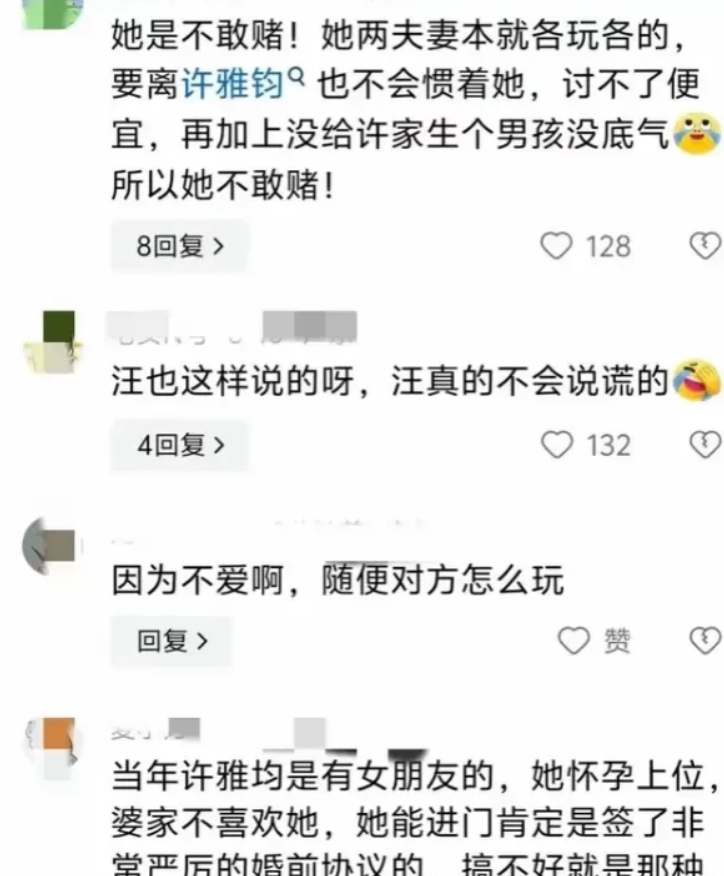Dislike the comment with 128 likes
The width and height of the screenshot is (724, 876).
pyautogui.click(x=706, y=246)
